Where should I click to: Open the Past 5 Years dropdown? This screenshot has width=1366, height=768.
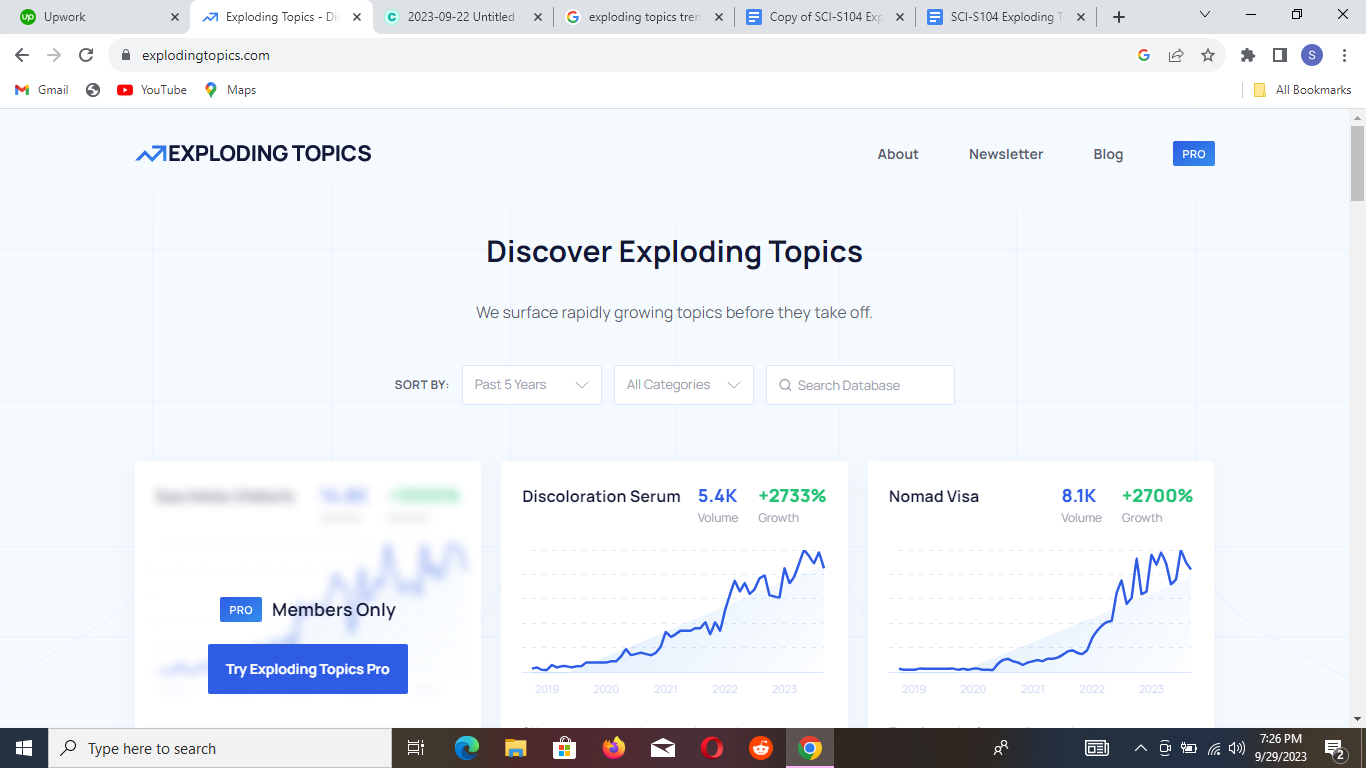531,385
